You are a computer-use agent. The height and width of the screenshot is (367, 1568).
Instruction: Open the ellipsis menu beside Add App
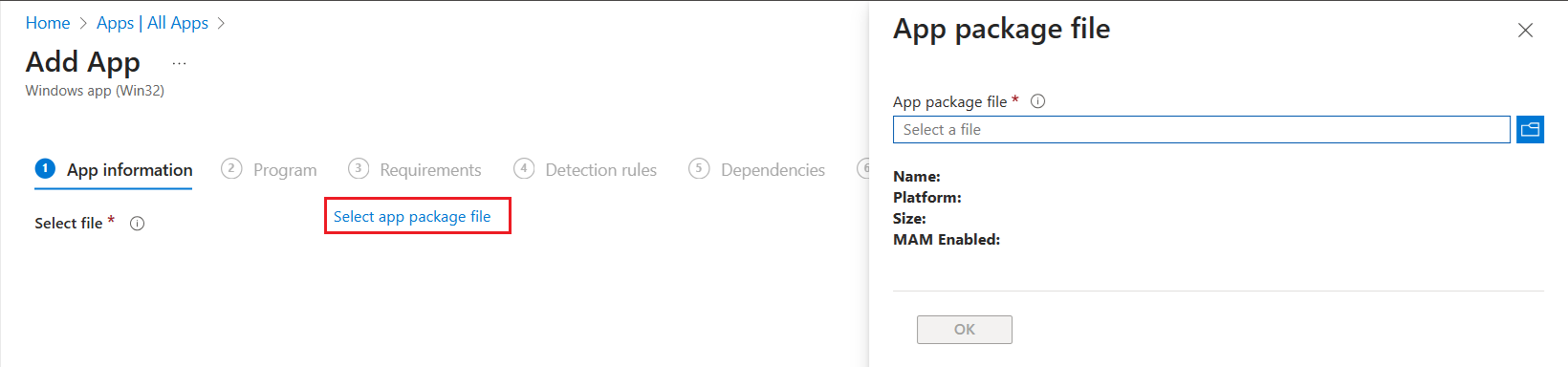coord(179,63)
